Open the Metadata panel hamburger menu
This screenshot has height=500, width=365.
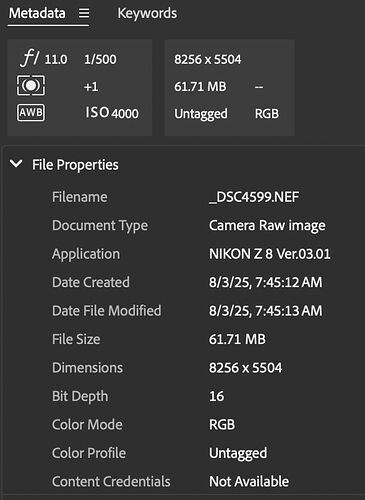click(x=84, y=13)
